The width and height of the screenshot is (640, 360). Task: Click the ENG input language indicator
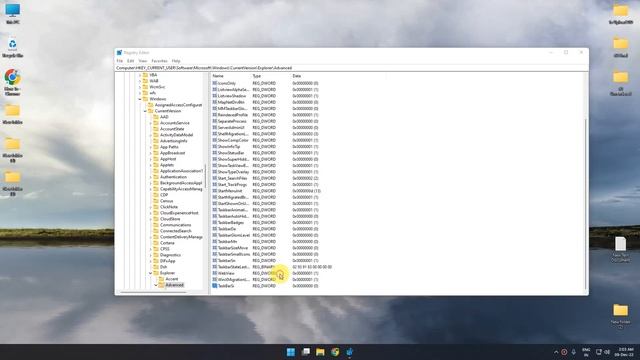point(586,352)
